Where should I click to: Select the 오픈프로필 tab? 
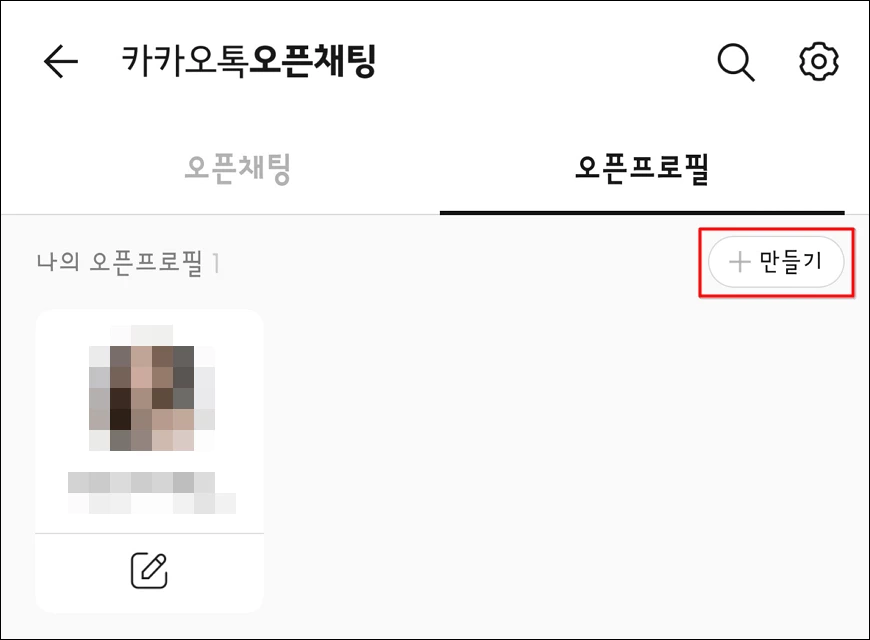pos(642,169)
